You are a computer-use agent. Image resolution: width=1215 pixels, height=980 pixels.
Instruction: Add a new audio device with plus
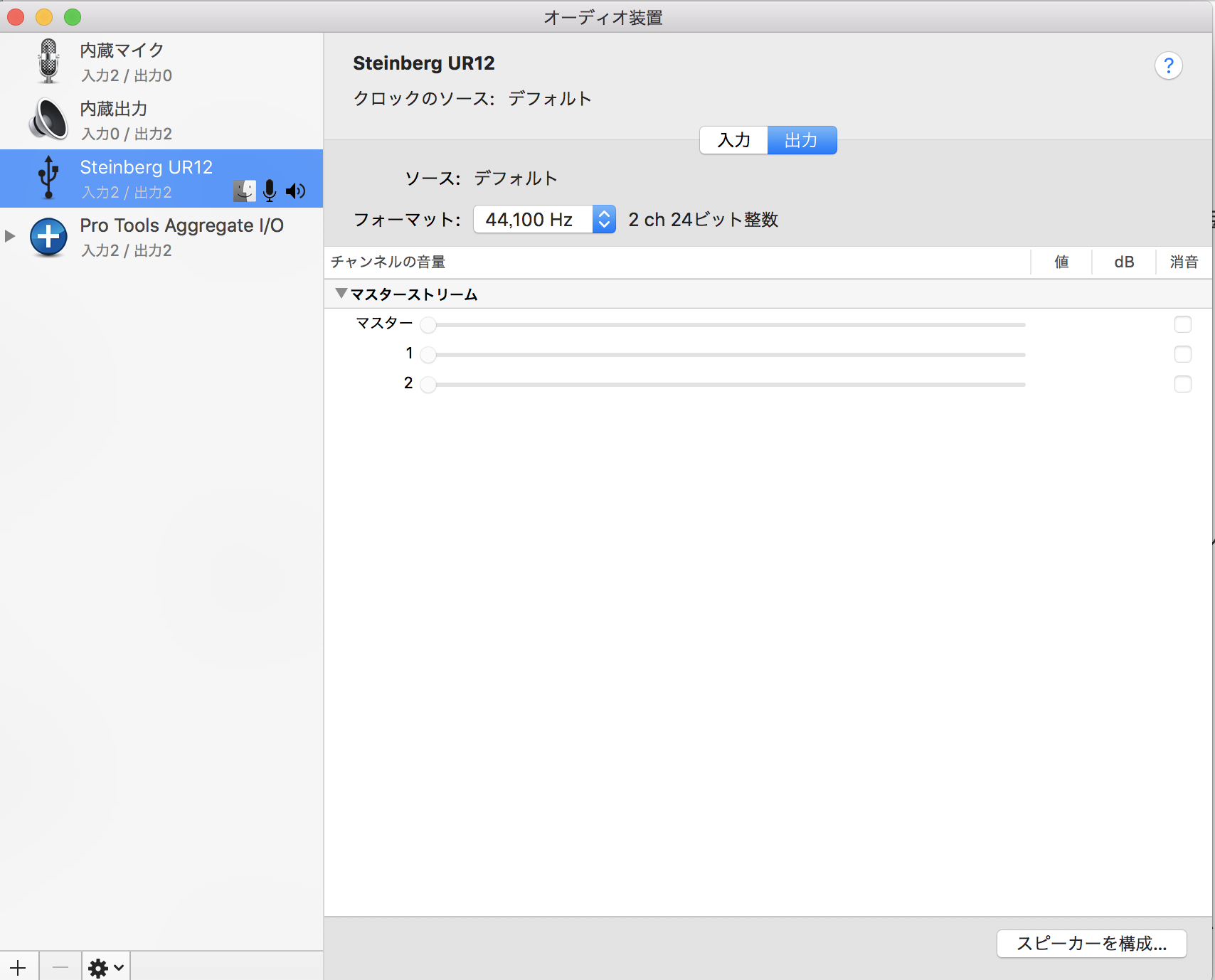click(18, 967)
